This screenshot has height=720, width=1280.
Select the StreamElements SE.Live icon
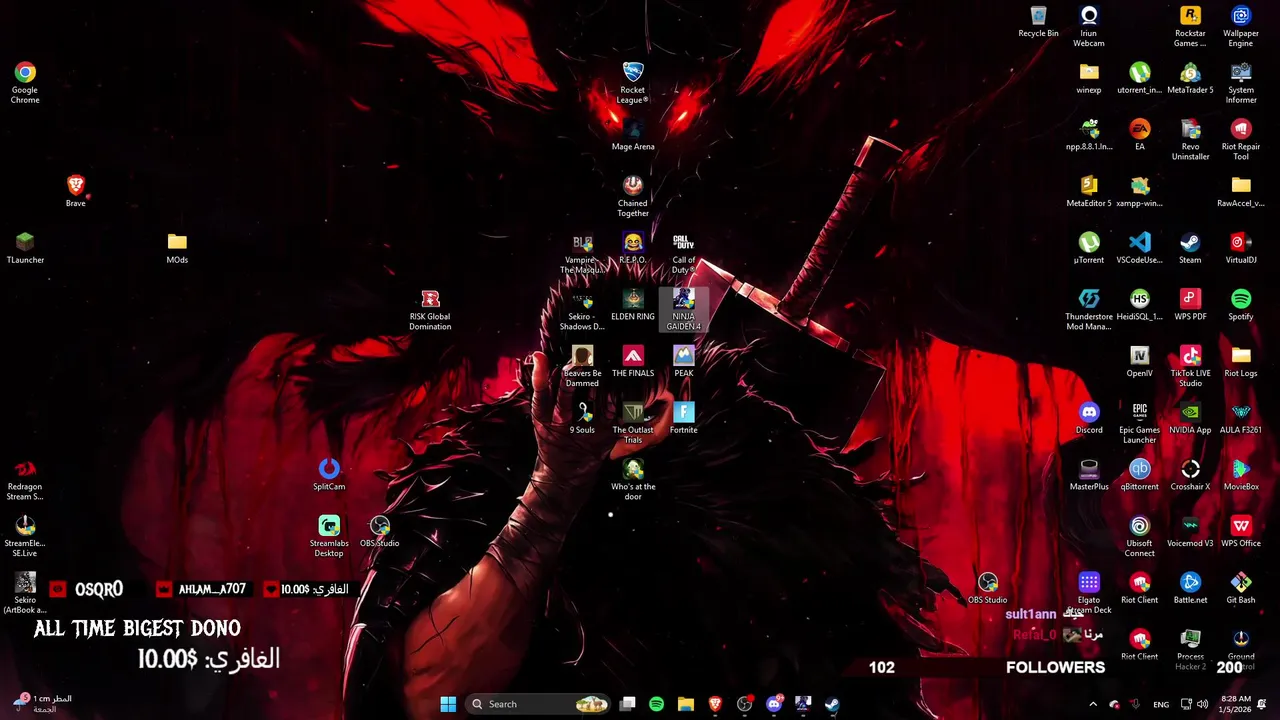25,536
